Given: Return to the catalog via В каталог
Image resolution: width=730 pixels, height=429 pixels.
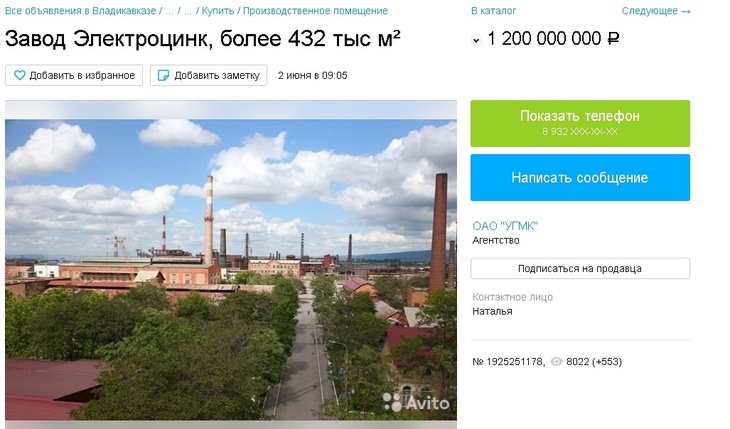Looking at the screenshot, I should pos(493,11).
